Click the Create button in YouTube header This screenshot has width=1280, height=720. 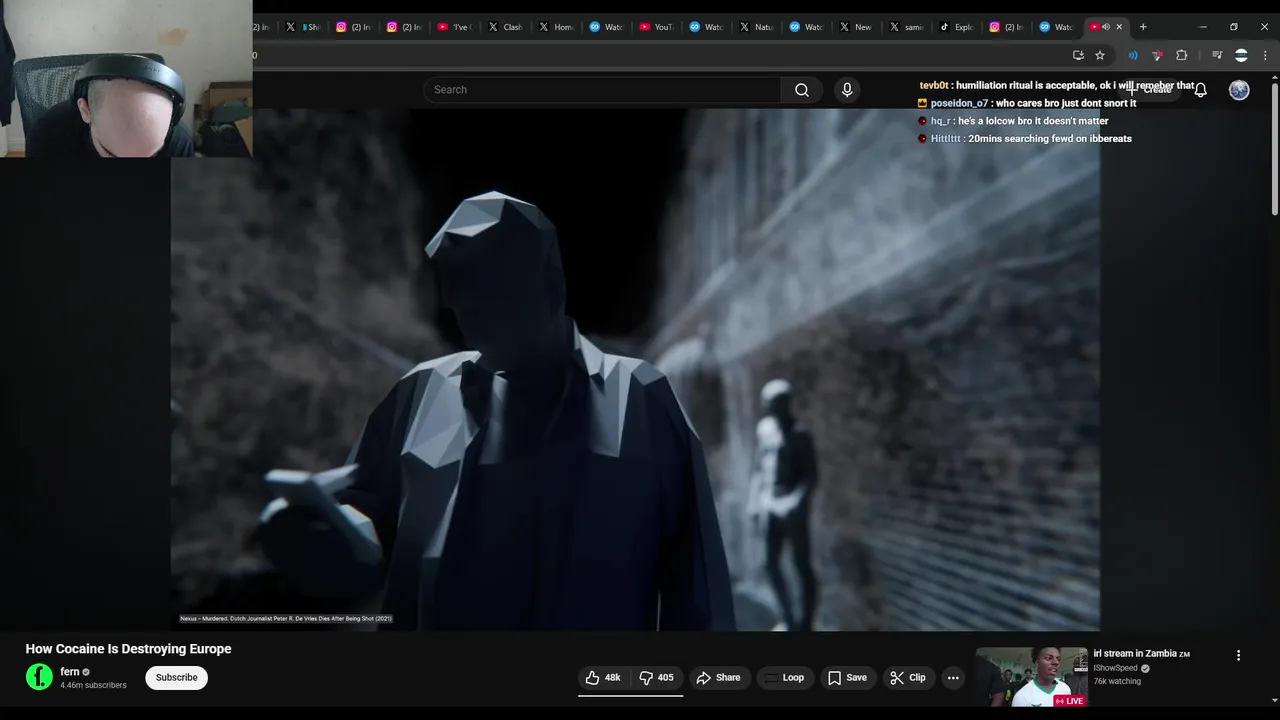[x=1150, y=90]
